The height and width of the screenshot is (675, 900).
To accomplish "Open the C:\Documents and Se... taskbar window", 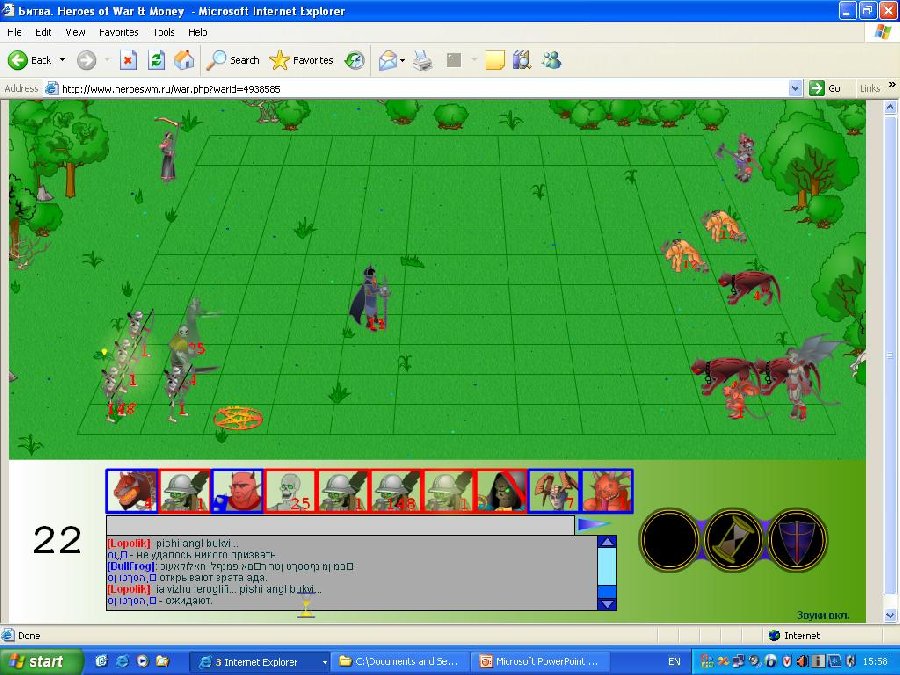I will (400, 662).
